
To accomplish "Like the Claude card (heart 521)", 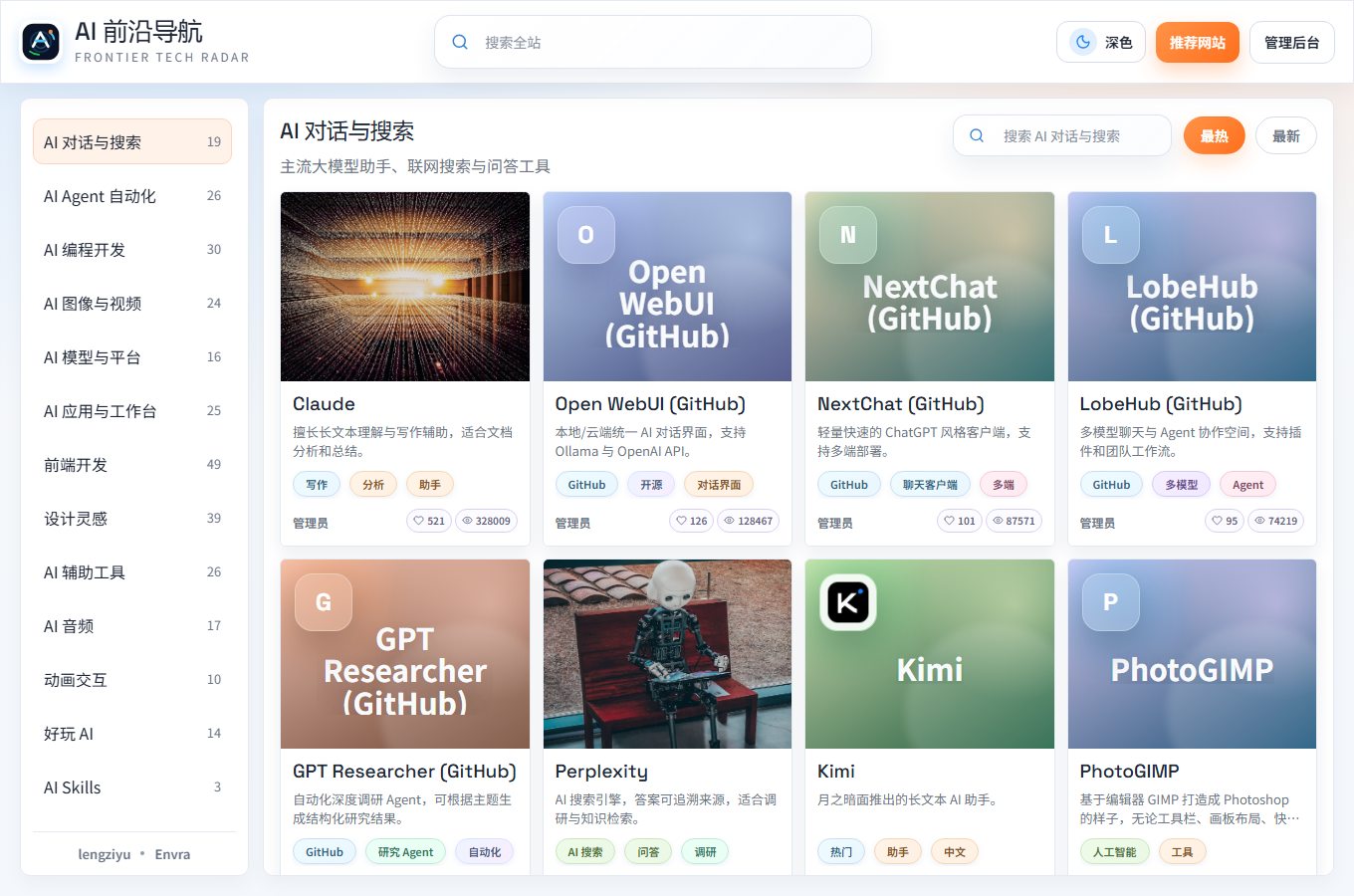I will [429, 521].
